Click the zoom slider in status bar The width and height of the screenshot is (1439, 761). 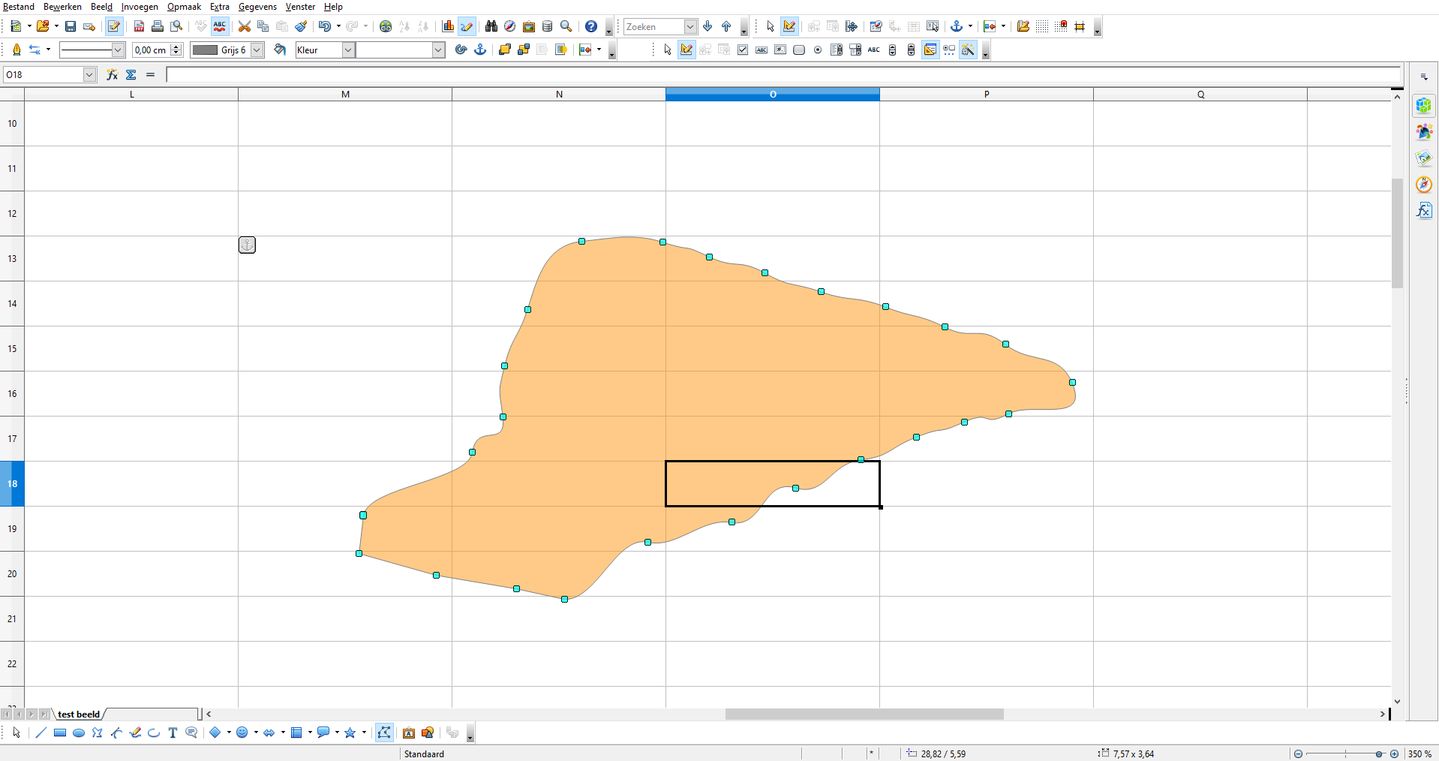pyautogui.click(x=1345, y=754)
